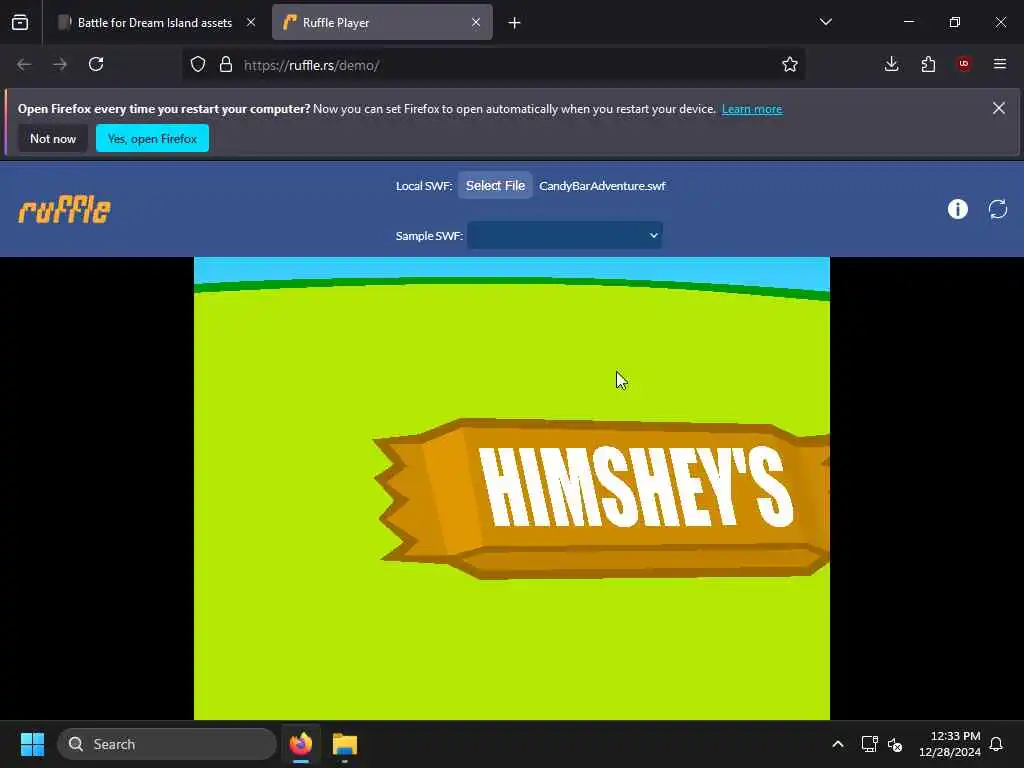Open the tracking protection shield
1024x768 pixels.
[198, 65]
